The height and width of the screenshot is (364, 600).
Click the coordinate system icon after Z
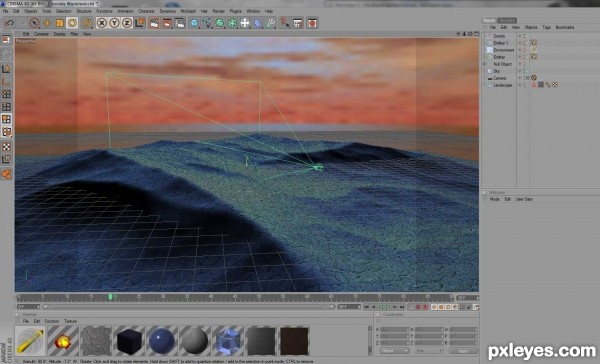click(140, 23)
